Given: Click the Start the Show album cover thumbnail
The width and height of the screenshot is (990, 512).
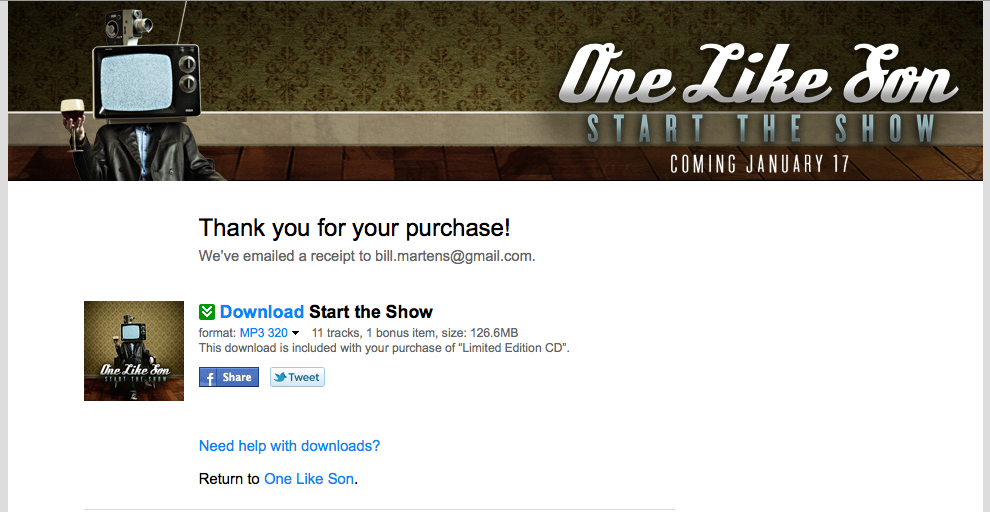Looking at the screenshot, I should point(134,351).
